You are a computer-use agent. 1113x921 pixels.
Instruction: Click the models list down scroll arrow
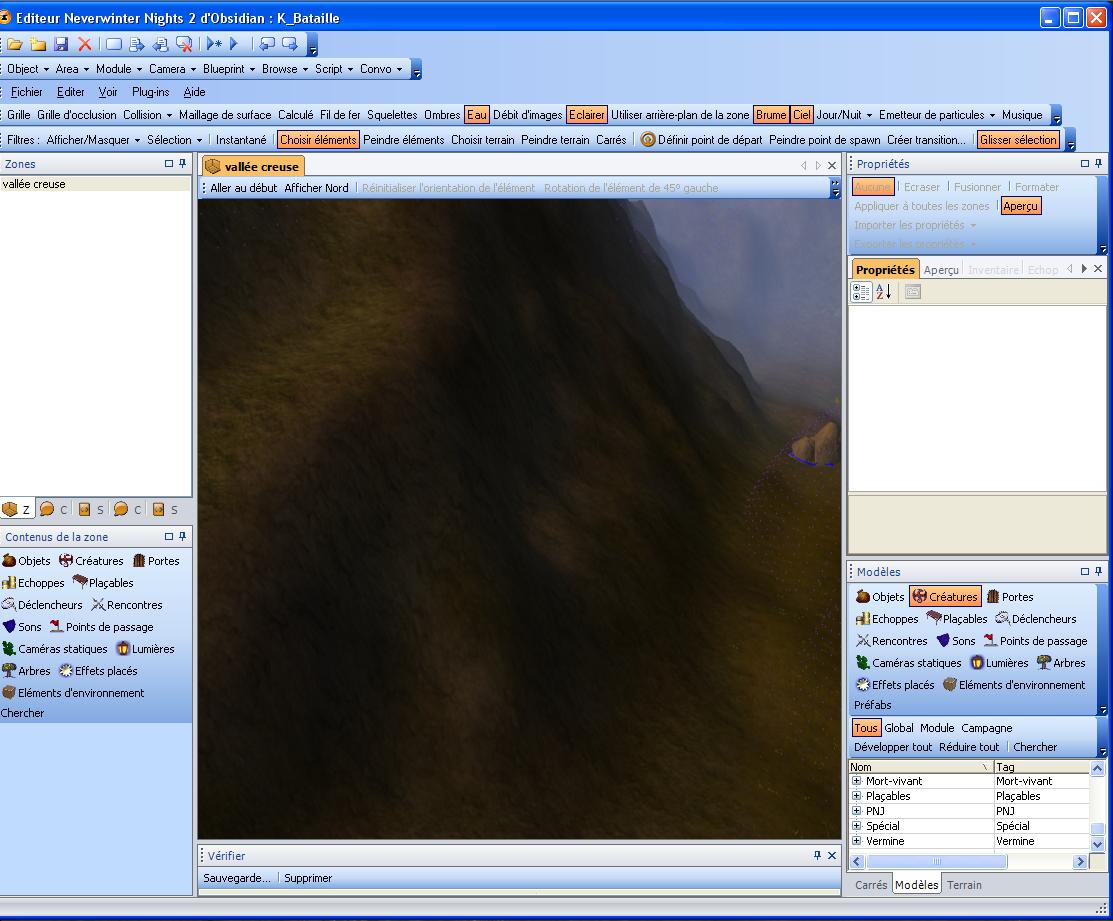tap(1097, 844)
